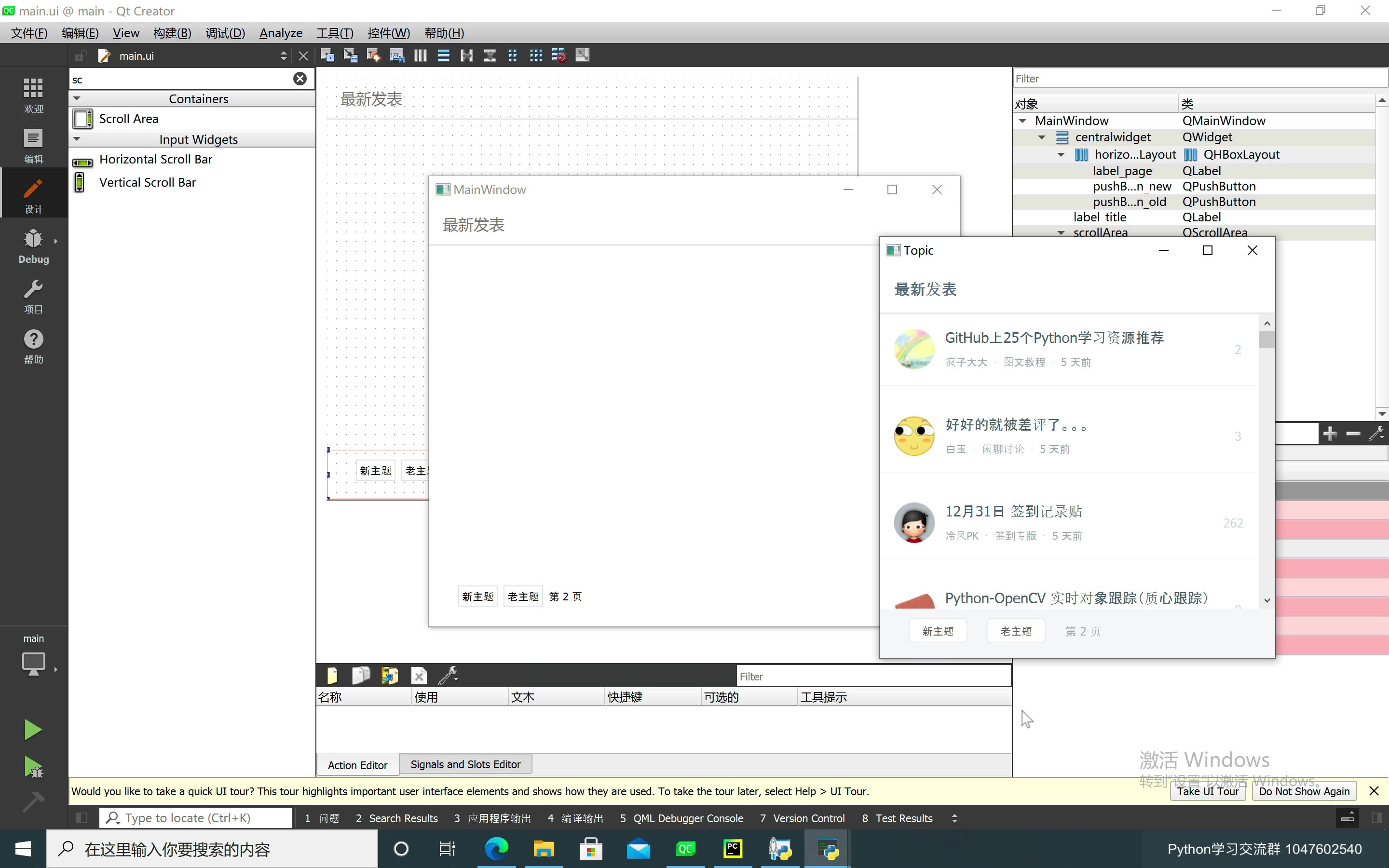This screenshot has width=1389, height=868.
Task: Open the output panes selector arrows
Action: (954, 818)
